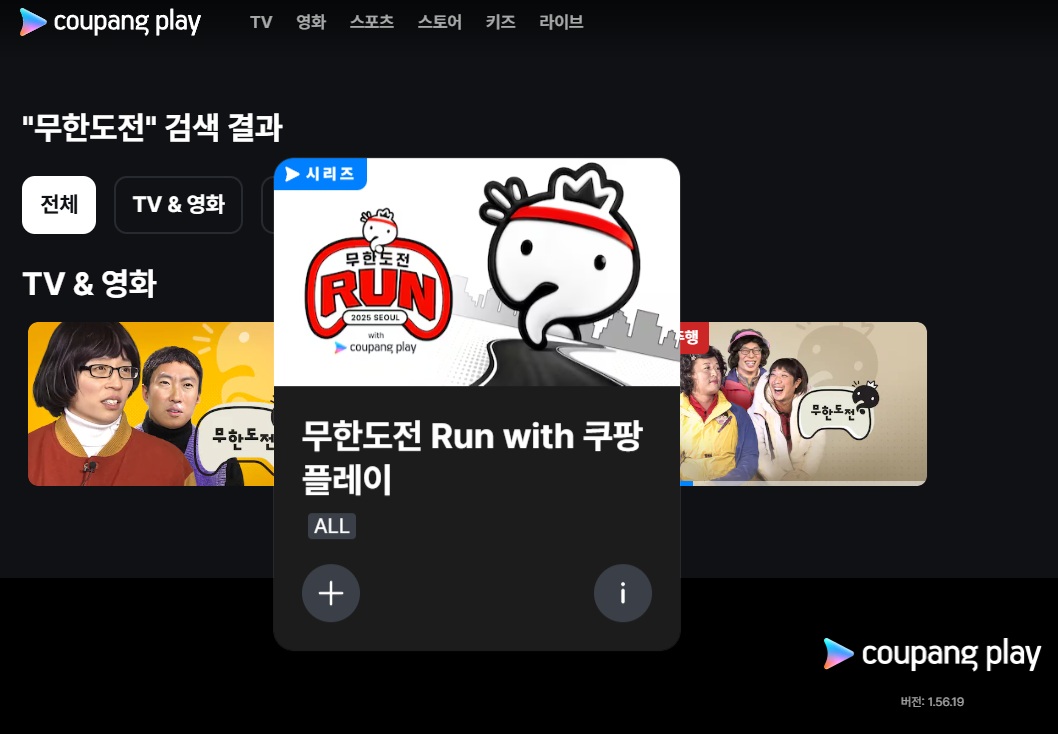
Task: Click the Coupang Play logo in header
Action: [110, 22]
